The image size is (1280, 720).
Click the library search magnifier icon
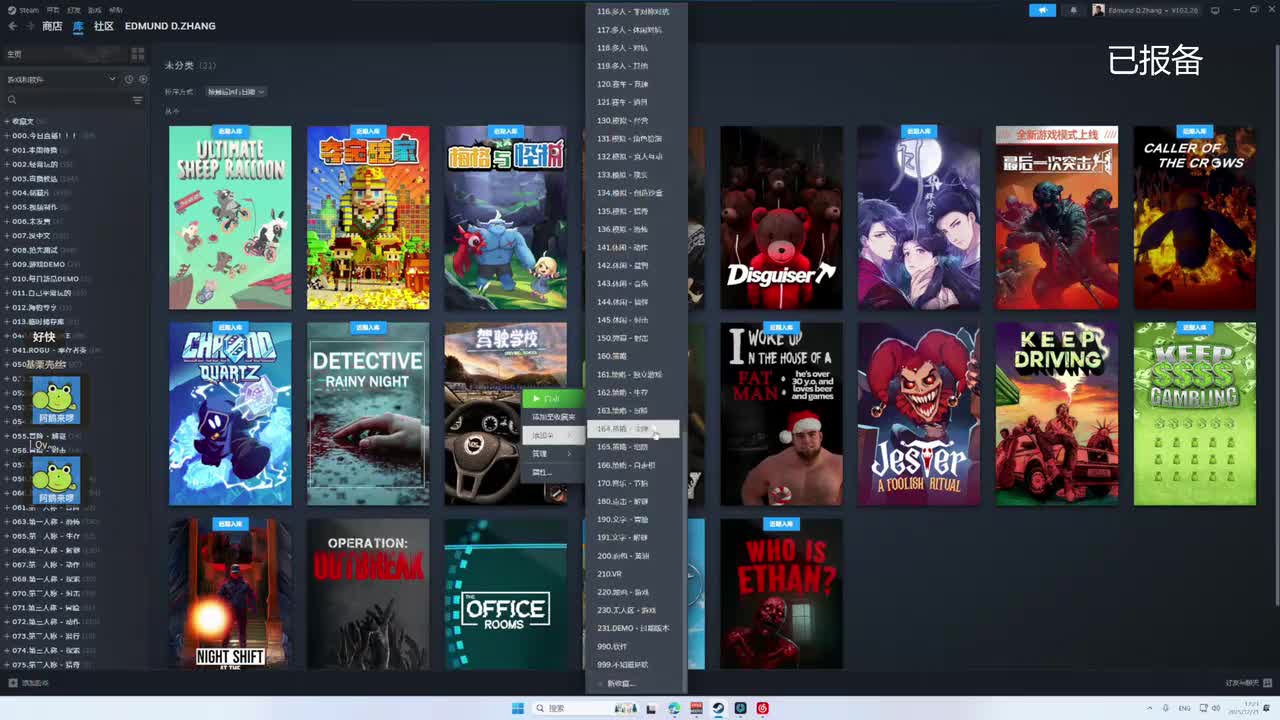[12, 100]
